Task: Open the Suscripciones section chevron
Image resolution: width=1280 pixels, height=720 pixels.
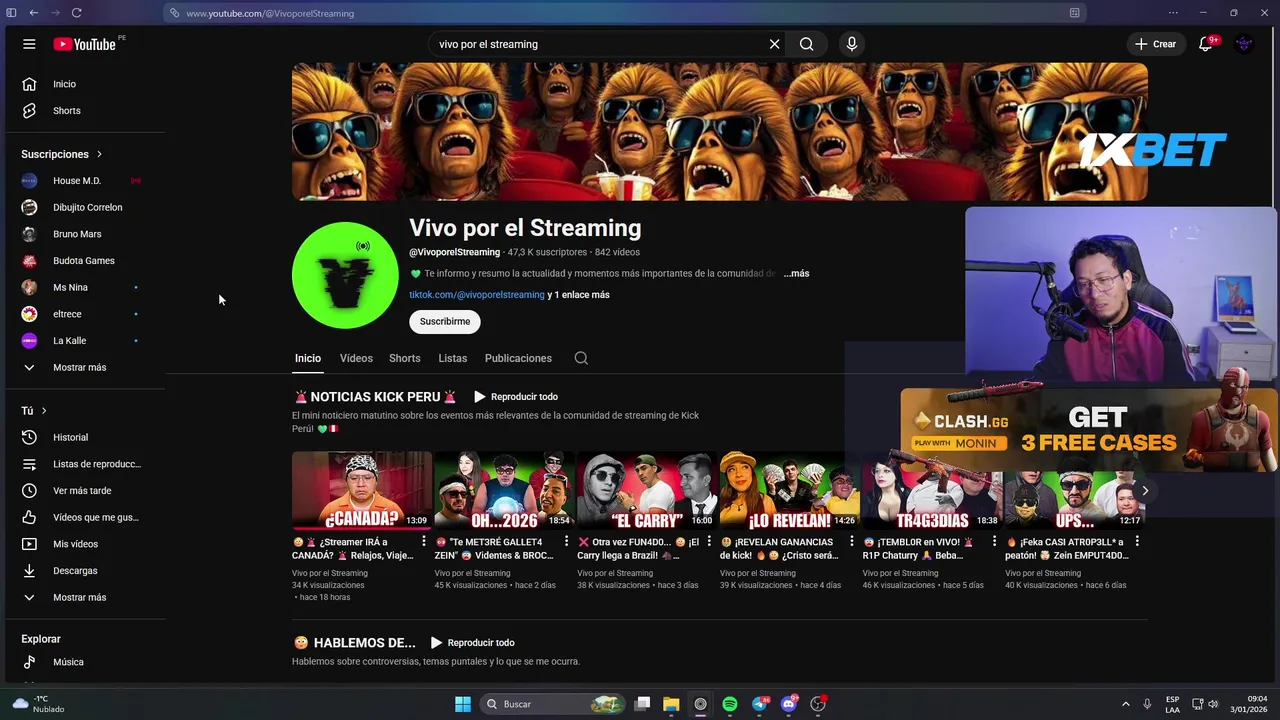Action: click(99, 154)
